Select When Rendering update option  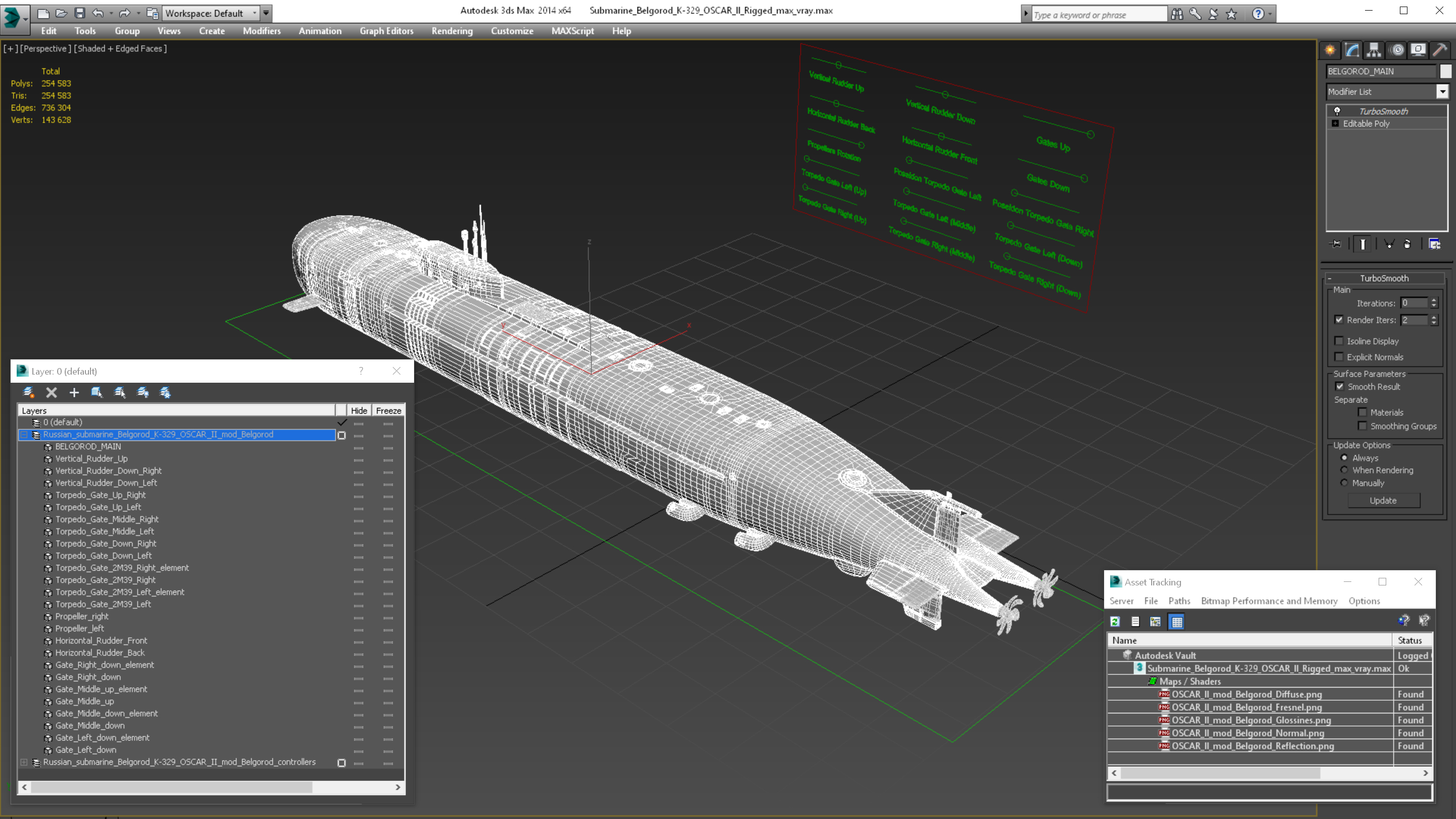point(1345,470)
